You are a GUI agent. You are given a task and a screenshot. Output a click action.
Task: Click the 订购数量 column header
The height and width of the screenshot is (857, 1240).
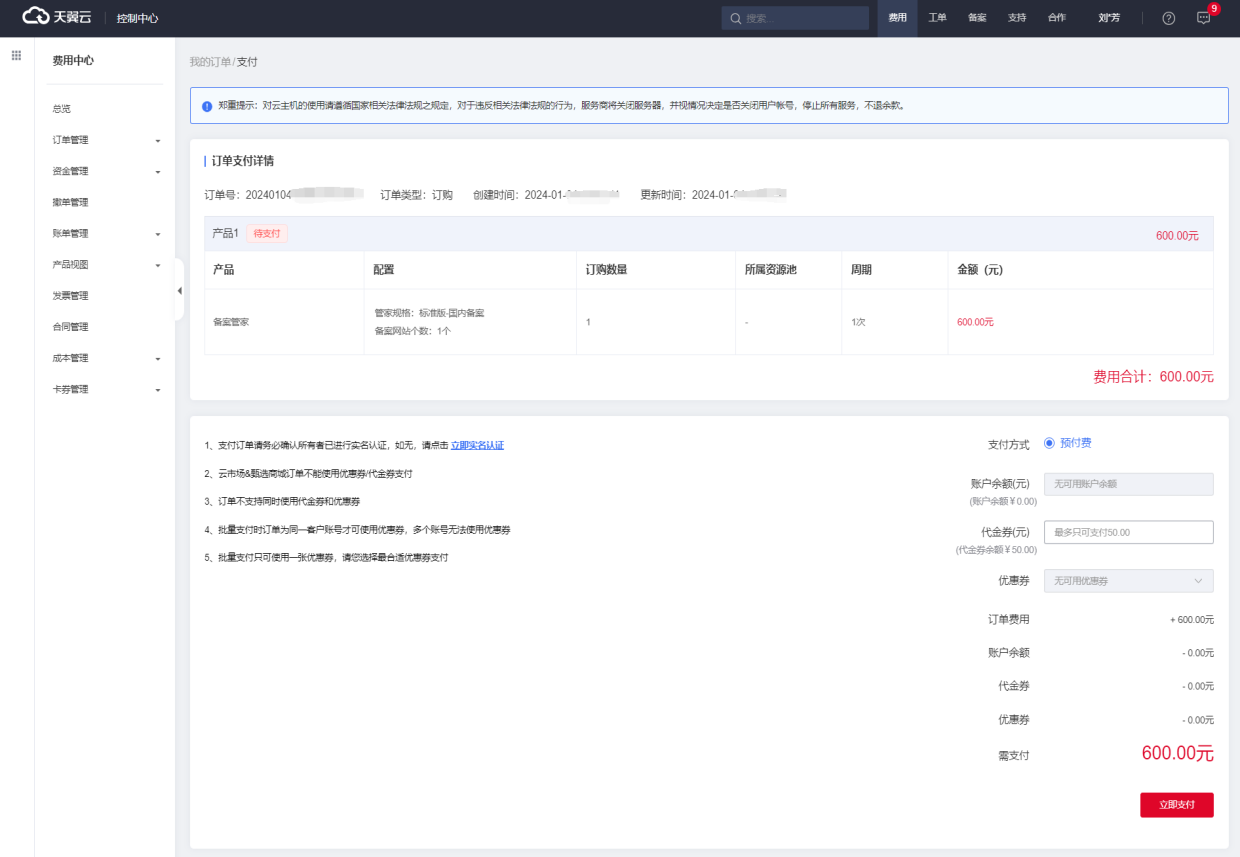(607, 270)
